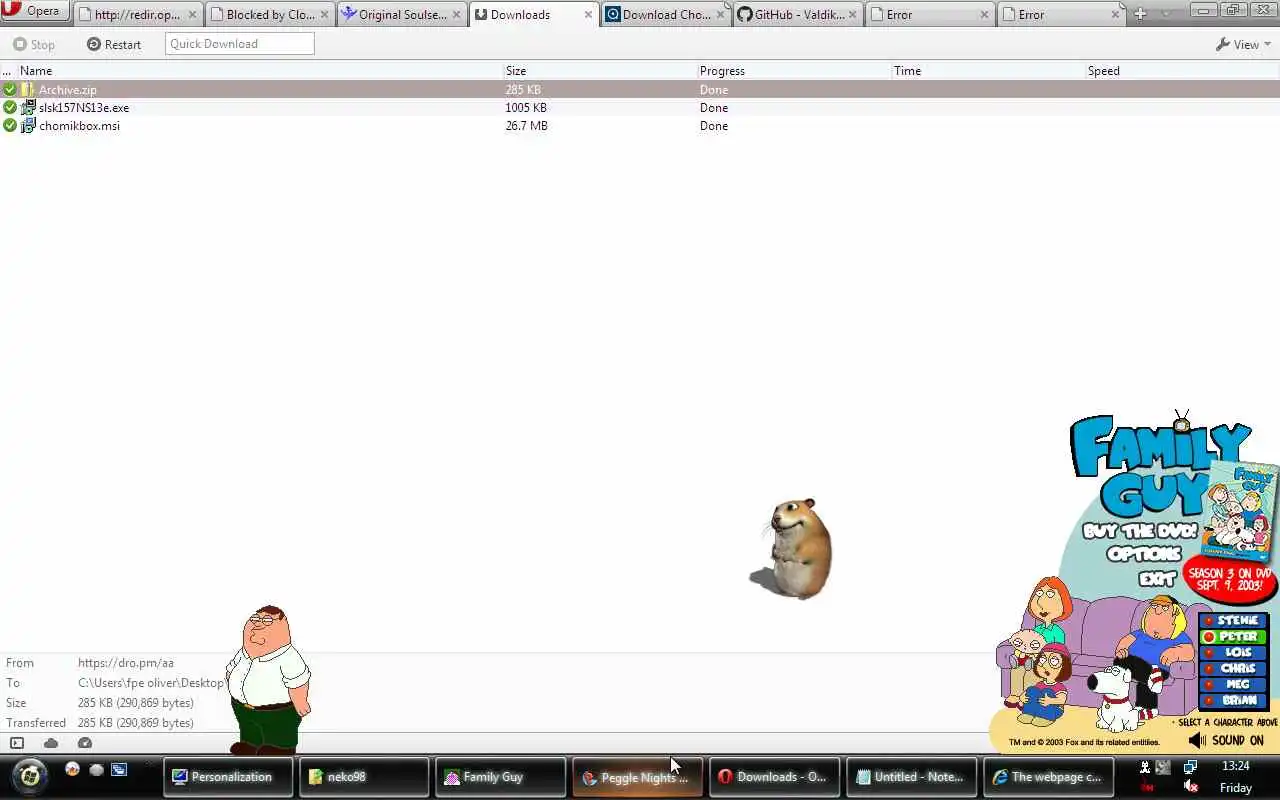The image size is (1280, 800).
Task: Switch to the Blocked by Clo... tab
Action: click(270, 14)
